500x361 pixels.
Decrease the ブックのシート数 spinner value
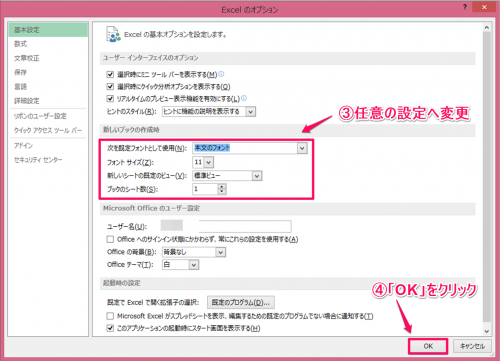(222, 192)
